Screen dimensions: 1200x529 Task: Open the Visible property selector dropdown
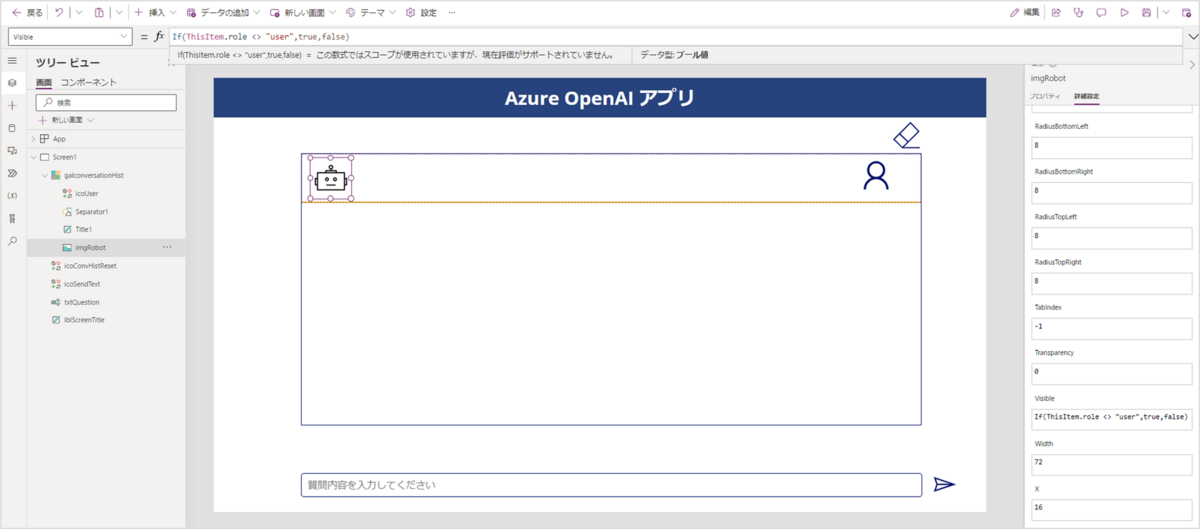tap(69, 36)
